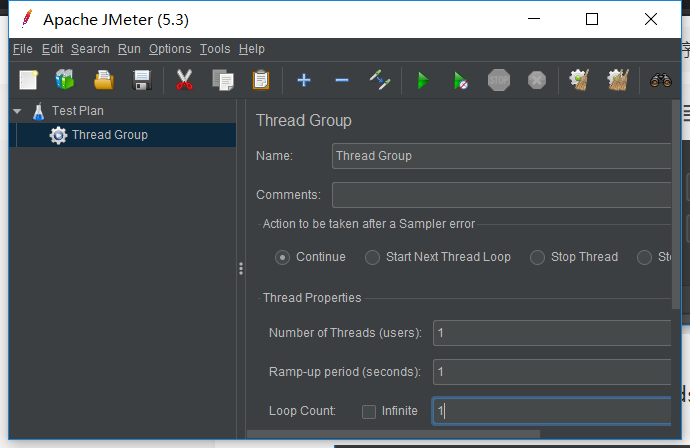Open the Search menu
The height and width of the screenshot is (448, 690).
tap(90, 49)
